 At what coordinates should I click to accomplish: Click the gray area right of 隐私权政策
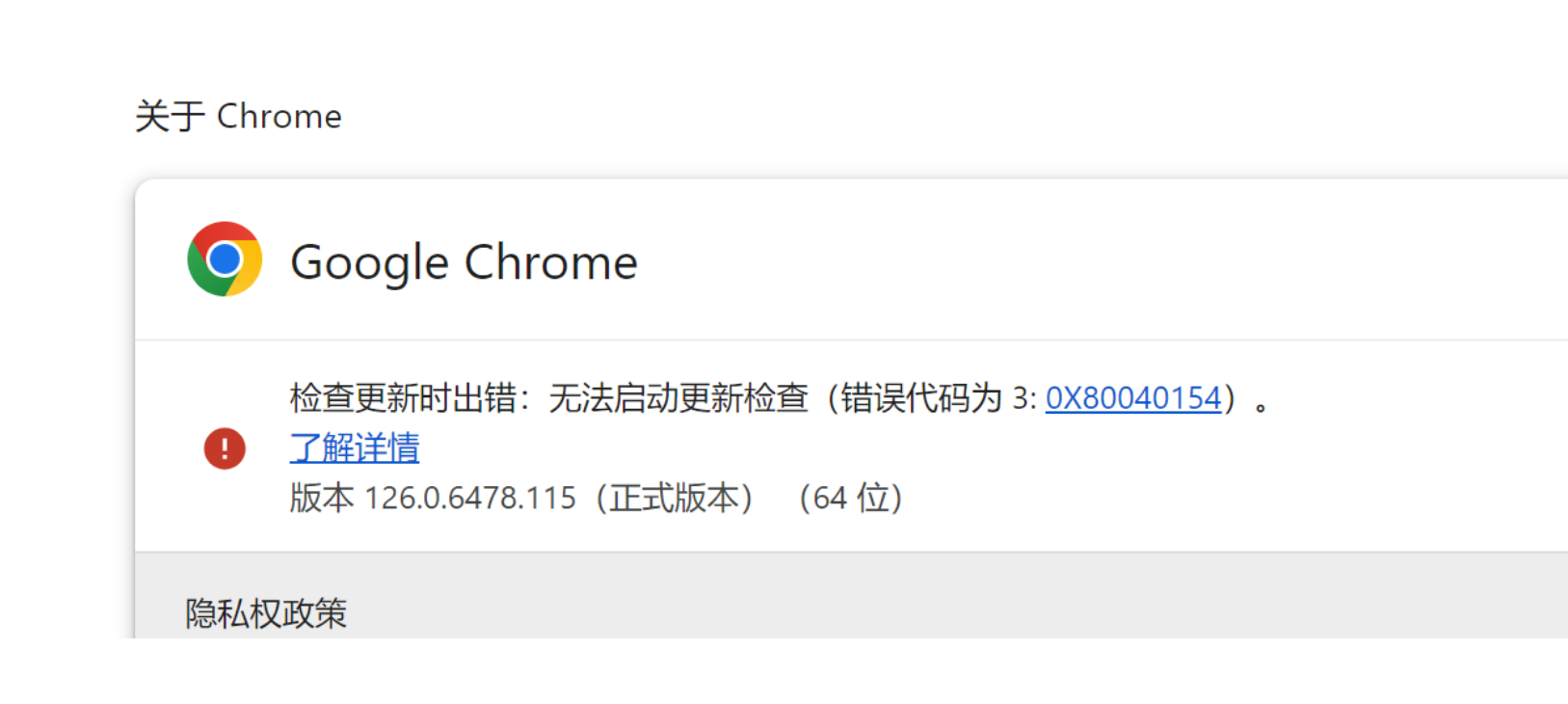click(x=867, y=613)
